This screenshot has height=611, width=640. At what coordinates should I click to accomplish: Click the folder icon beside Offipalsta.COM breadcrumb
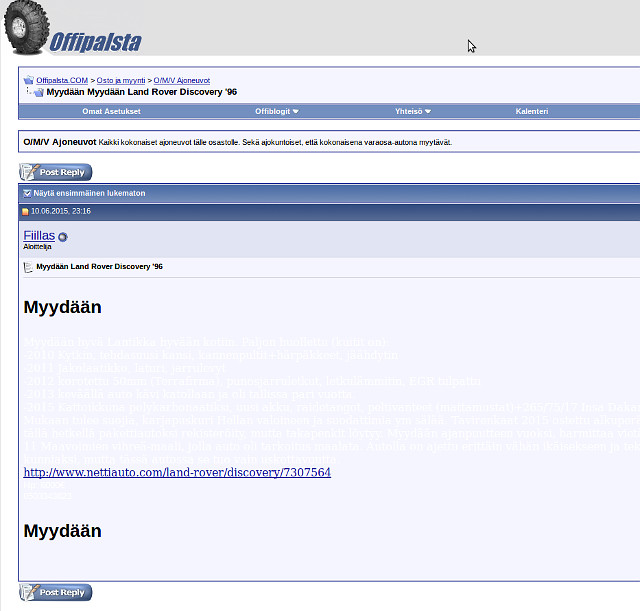coord(29,80)
